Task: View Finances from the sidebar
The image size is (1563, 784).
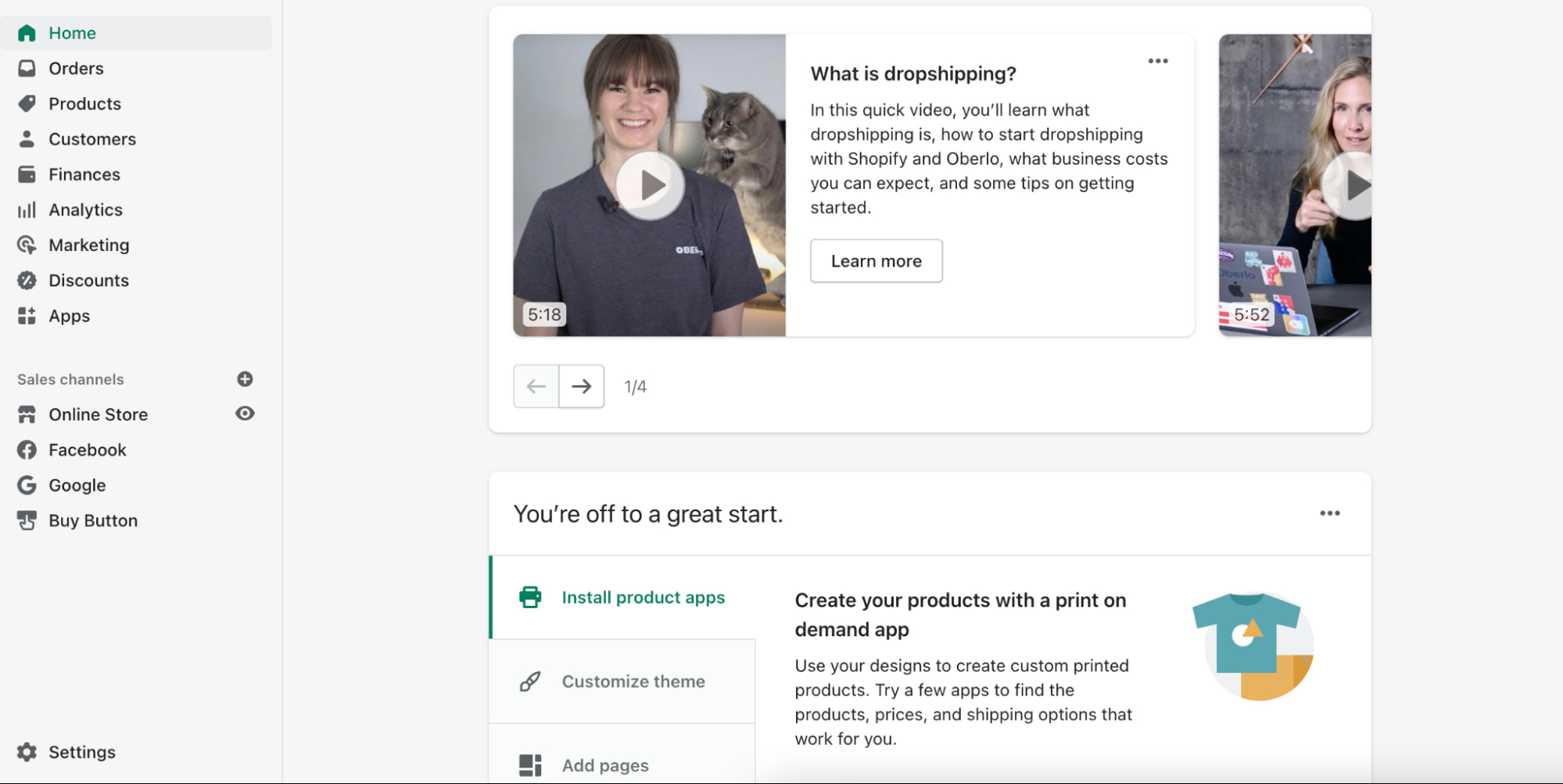Action: 84,174
